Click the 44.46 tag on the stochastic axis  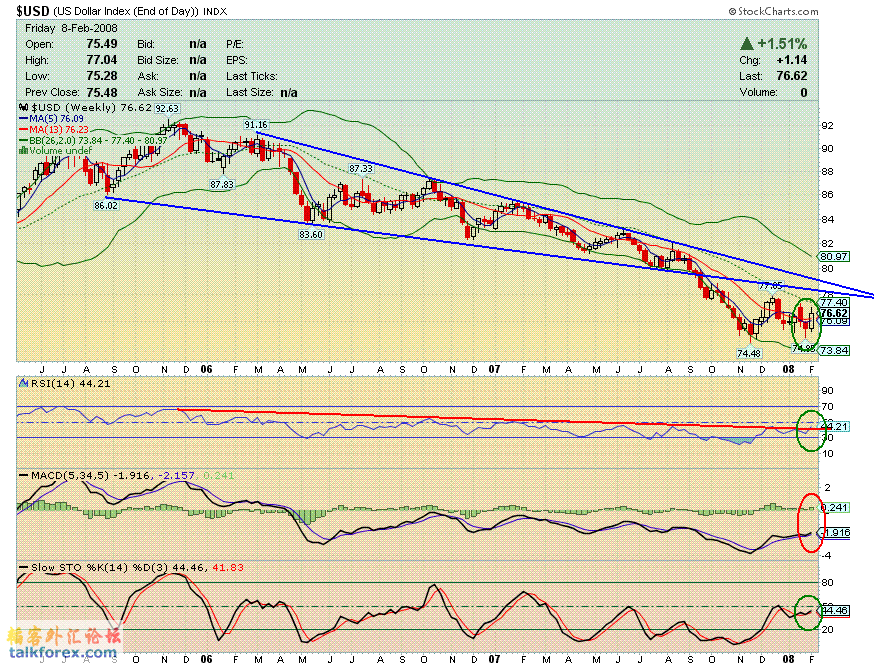point(834,611)
